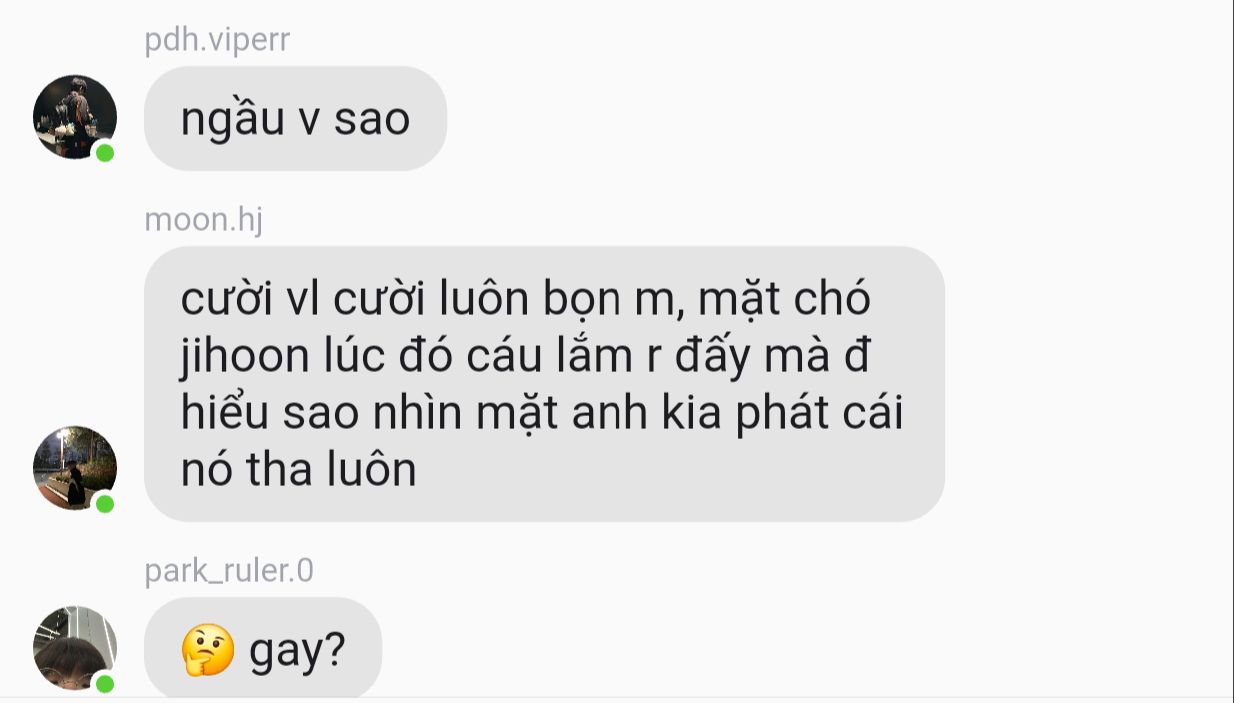Viewport: 1234px width, 703px height.
Task: Select moon.hj's long message bubble
Action: pyautogui.click(x=544, y=384)
